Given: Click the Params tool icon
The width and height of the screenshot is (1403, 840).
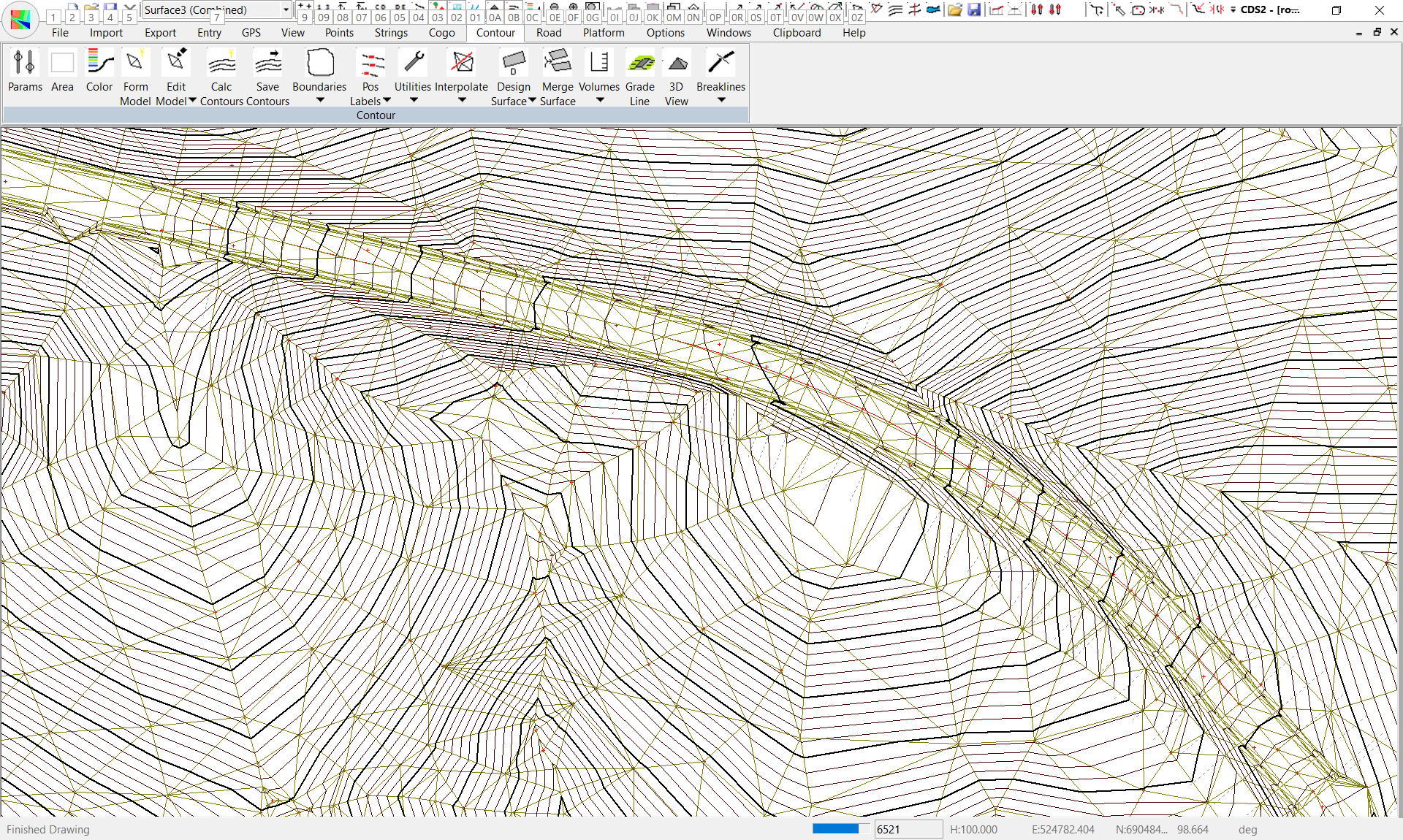Looking at the screenshot, I should pos(25,64).
